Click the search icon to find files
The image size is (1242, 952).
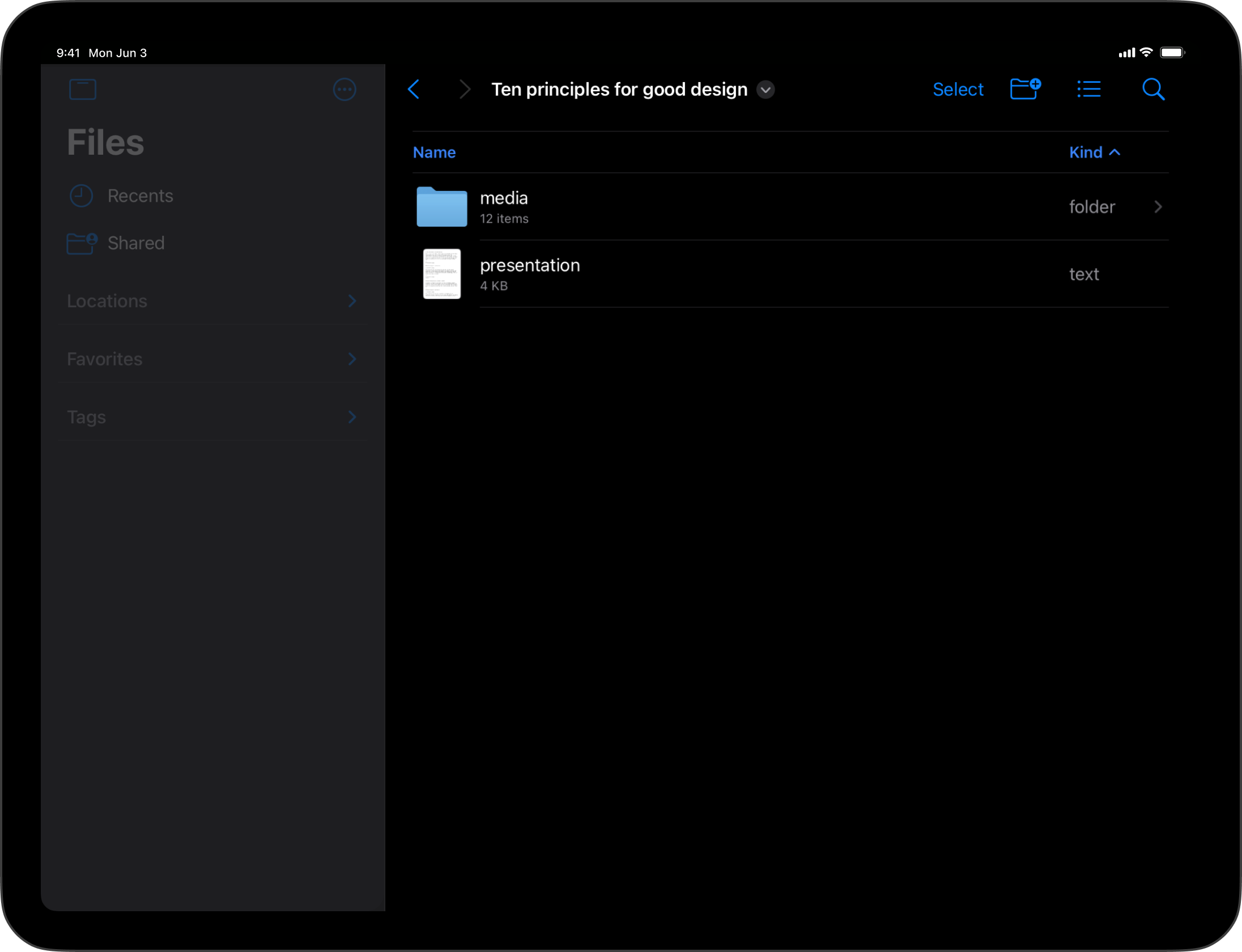click(1154, 89)
